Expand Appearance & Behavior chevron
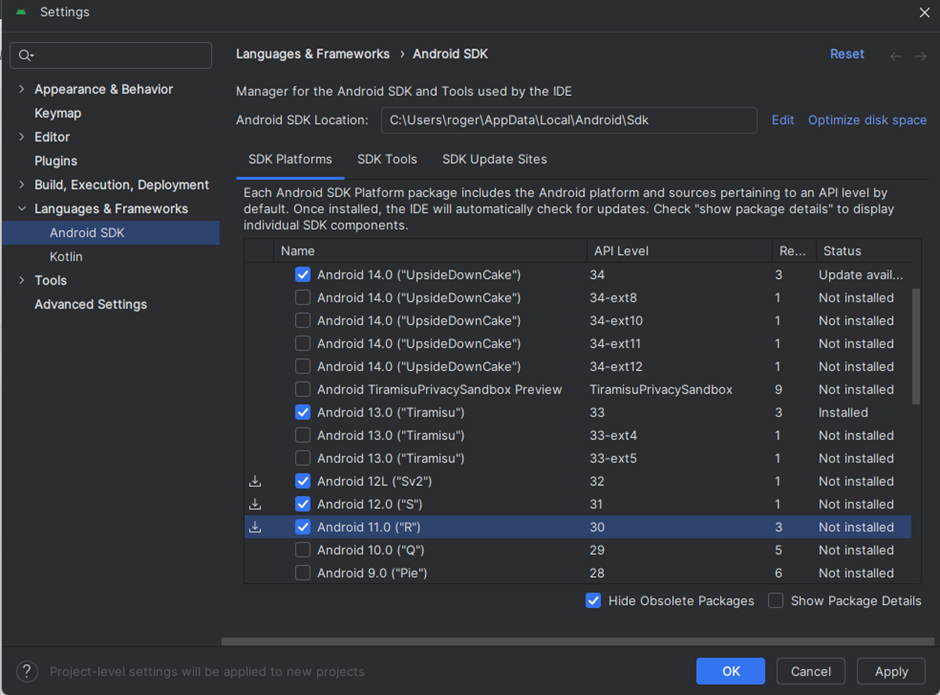The image size is (940, 695). point(22,89)
